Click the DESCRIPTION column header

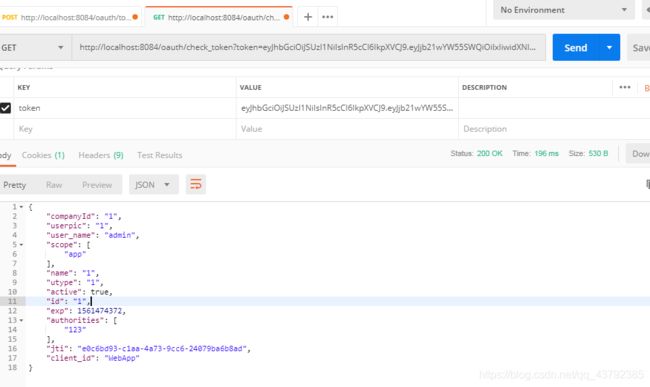tap(484, 87)
